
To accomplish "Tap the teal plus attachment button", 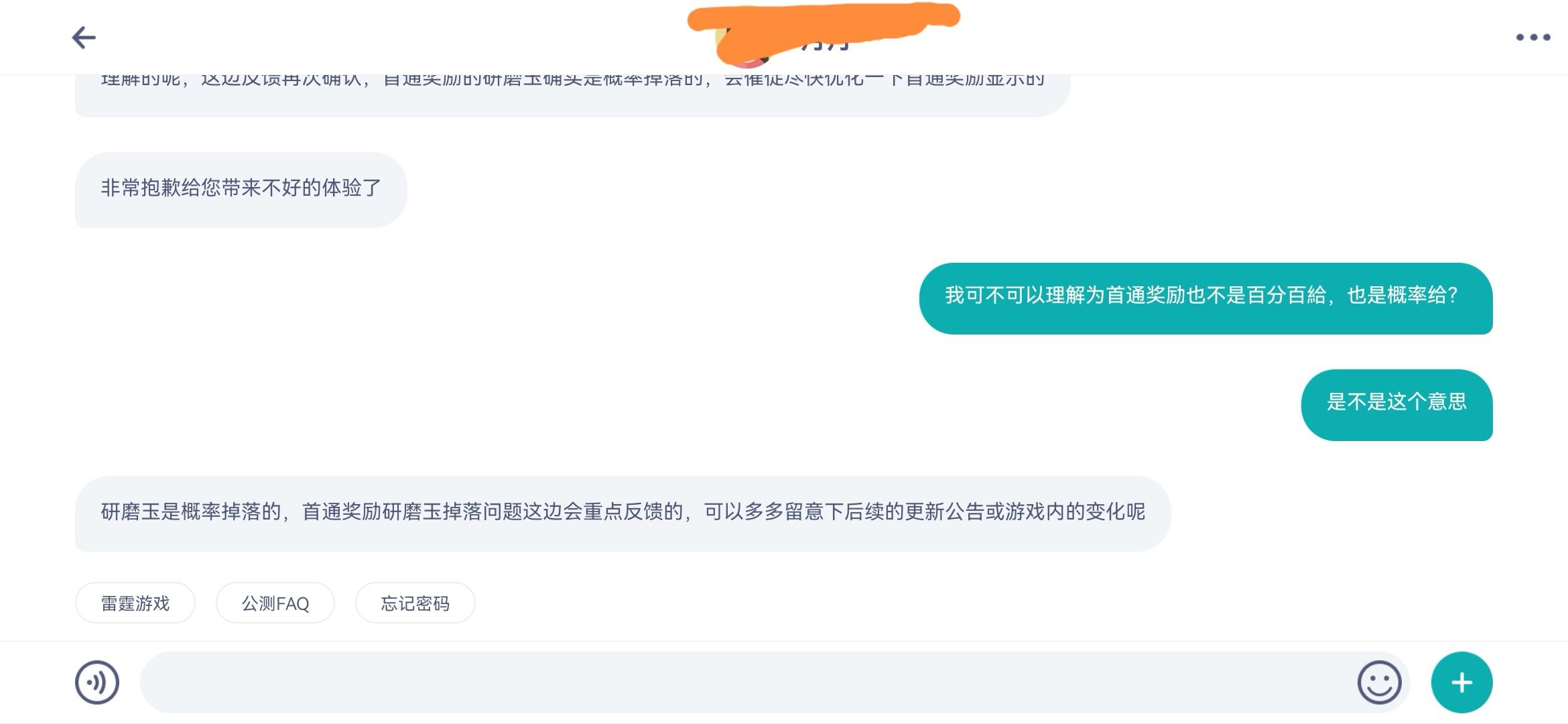I will point(1461,682).
